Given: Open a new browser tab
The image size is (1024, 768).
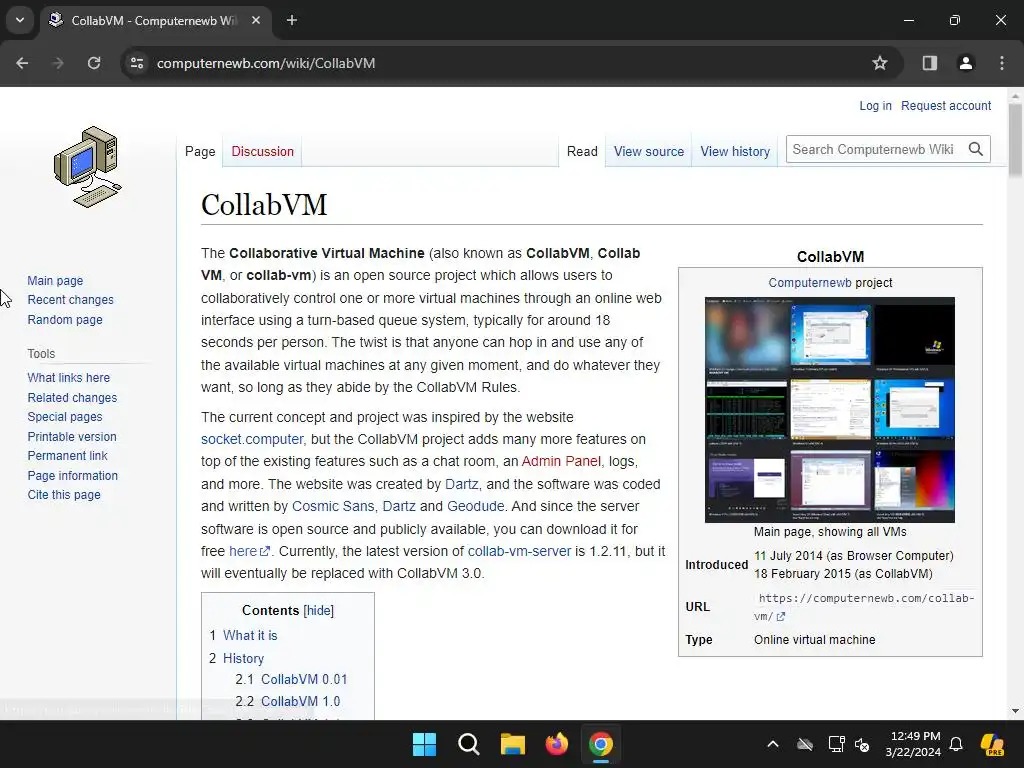Looking at the screenshot, I should point(292,20).
